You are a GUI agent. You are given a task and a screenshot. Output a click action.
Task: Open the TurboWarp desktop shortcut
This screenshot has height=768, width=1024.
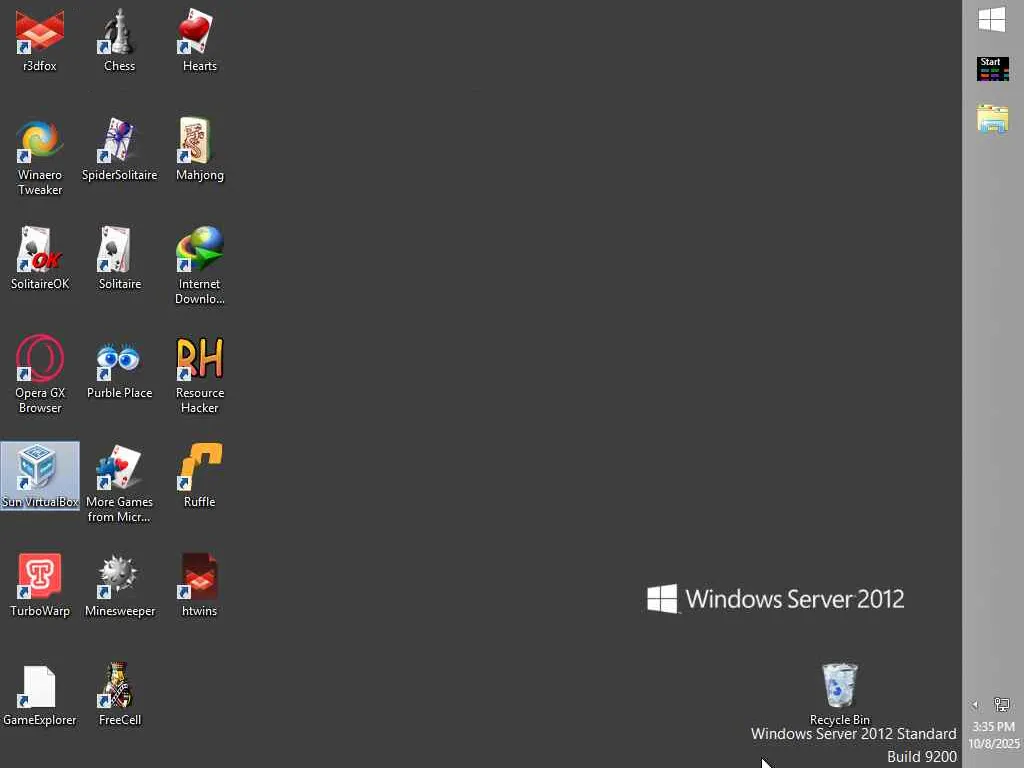[x=40, y=585]
